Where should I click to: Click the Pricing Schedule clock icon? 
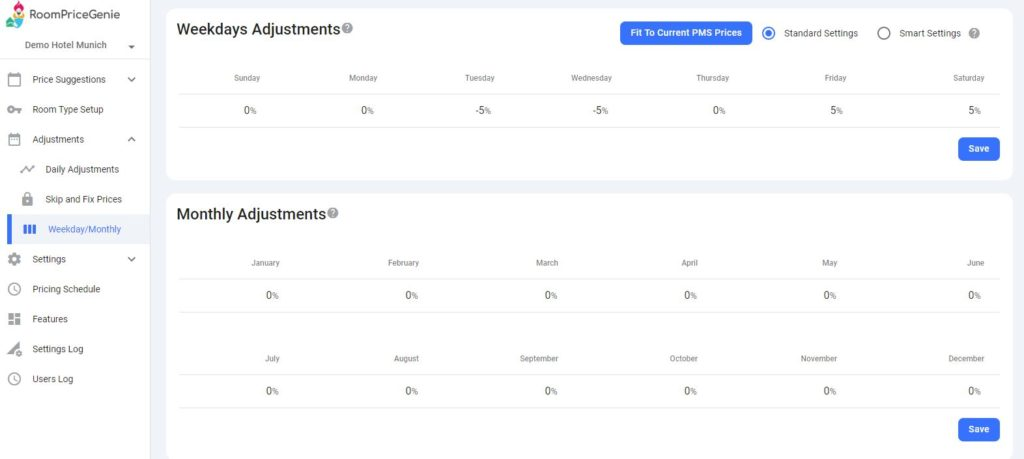tap(14, 289)
